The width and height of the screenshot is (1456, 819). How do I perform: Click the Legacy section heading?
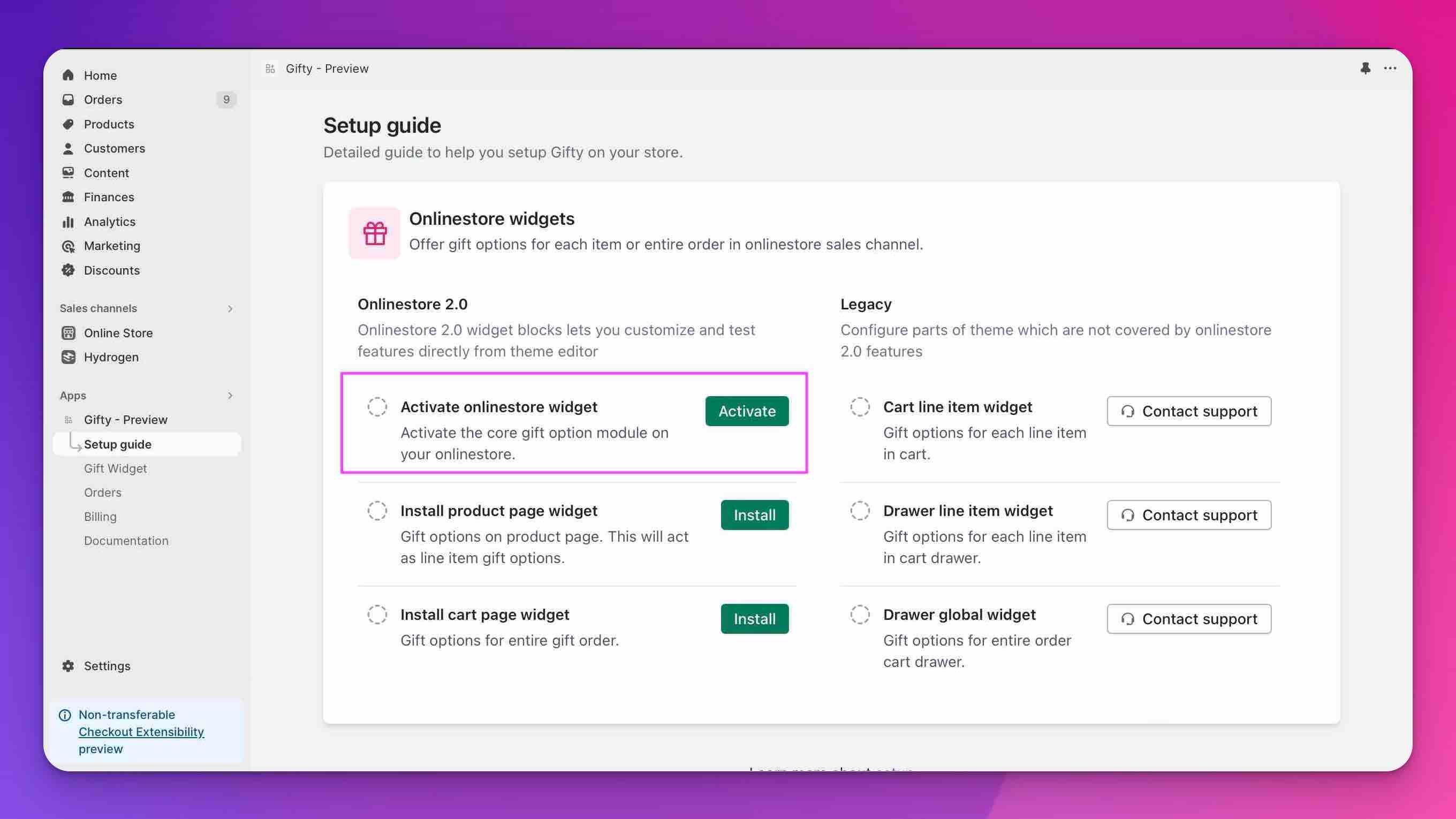[866, 304]
